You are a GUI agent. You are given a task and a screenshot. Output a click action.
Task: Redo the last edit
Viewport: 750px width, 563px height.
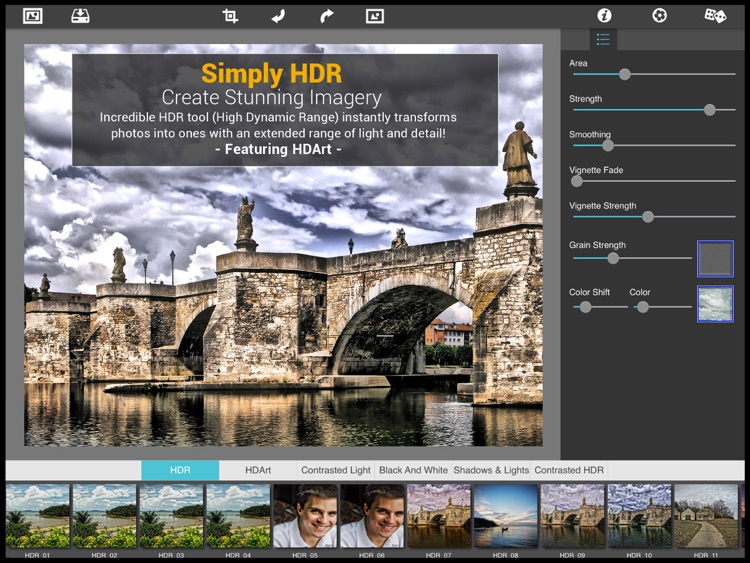[x=326, y=16]
